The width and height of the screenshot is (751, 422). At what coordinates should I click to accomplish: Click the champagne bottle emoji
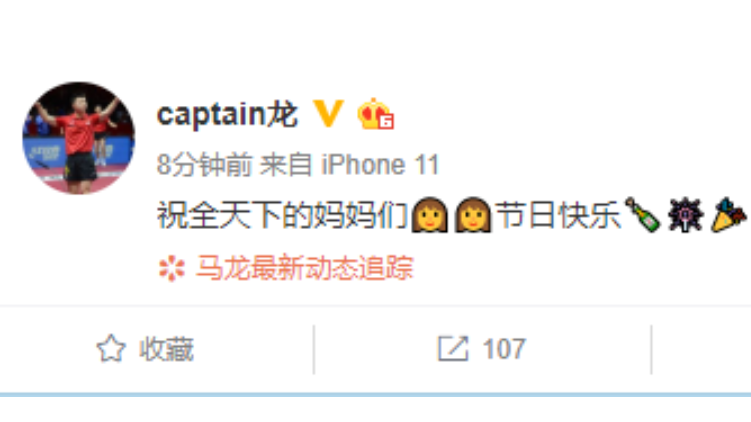[x=643, y=215]
